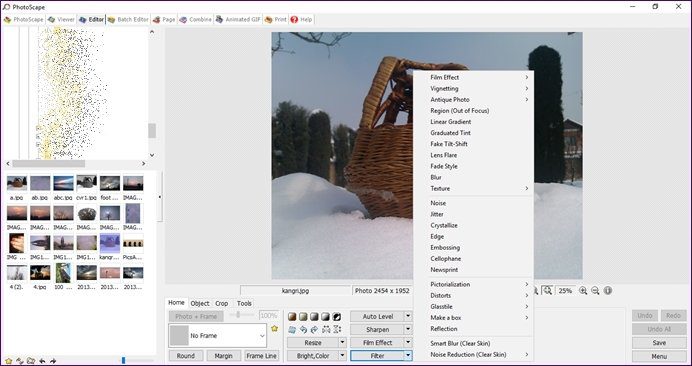Screen dimensions: 692x366
Task: Click the open folder icon below thumbnails
Action: click(30, 361)
